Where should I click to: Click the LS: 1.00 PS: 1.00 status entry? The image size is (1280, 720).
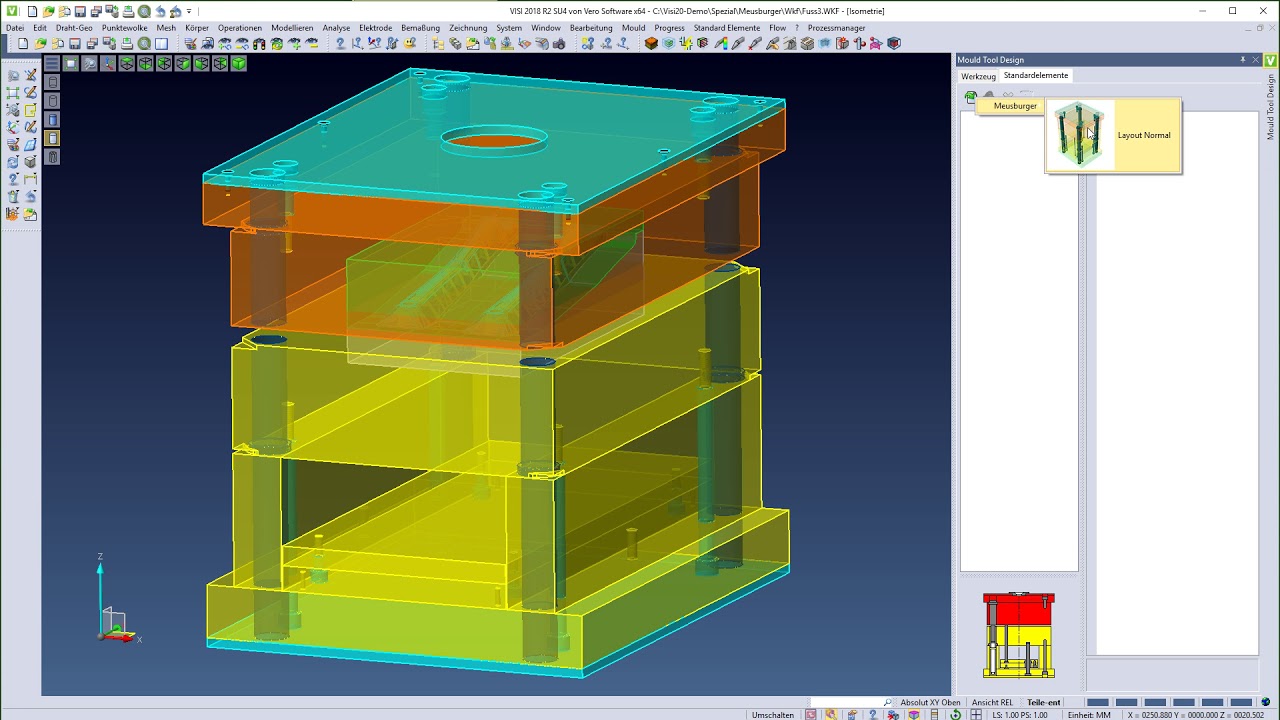[x=1020, y=715]
